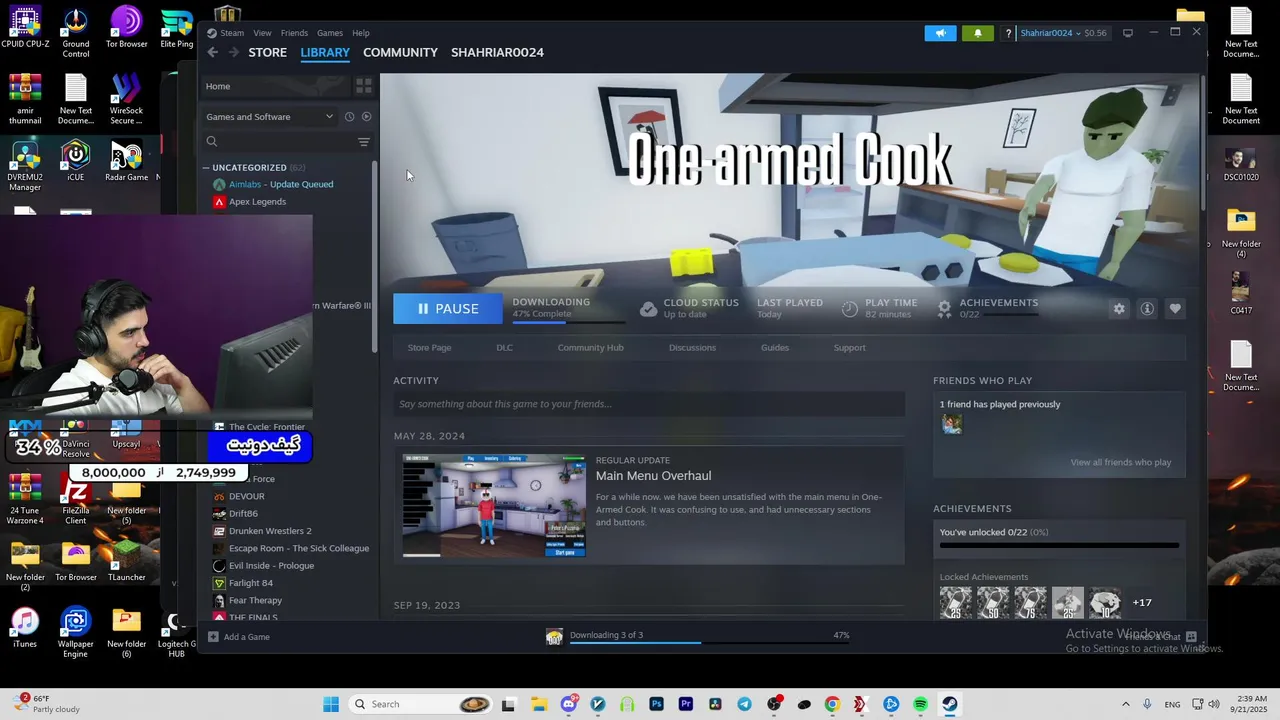
Task: Expand the Games and Software dropdown
Action: pyautogui.click(x=270, y=117)
